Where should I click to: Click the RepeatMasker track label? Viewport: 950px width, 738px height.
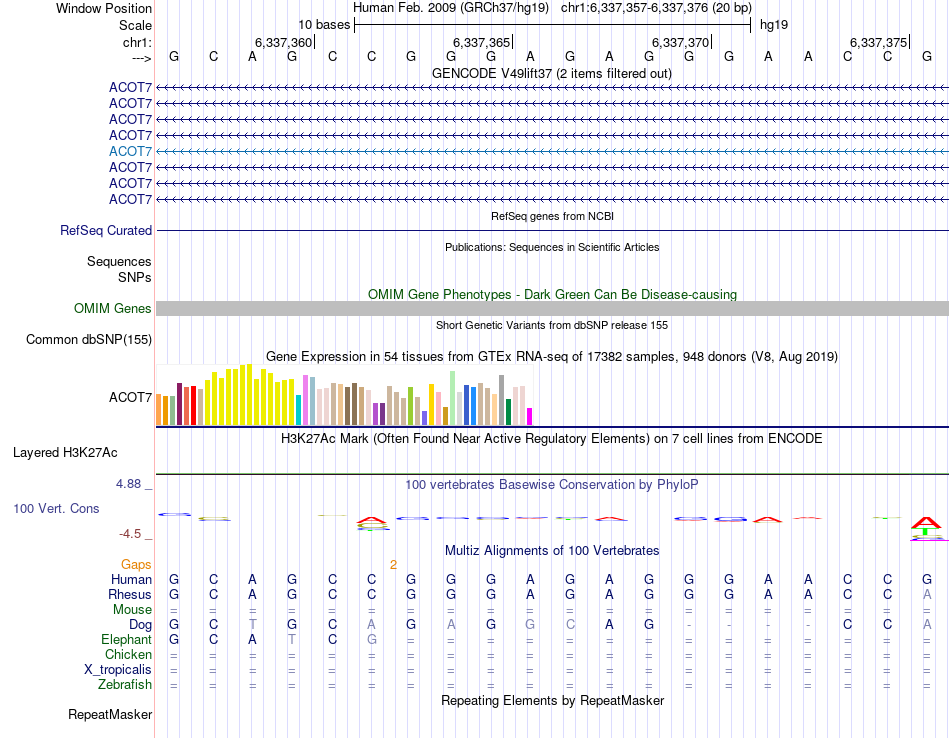pos(110,714)
